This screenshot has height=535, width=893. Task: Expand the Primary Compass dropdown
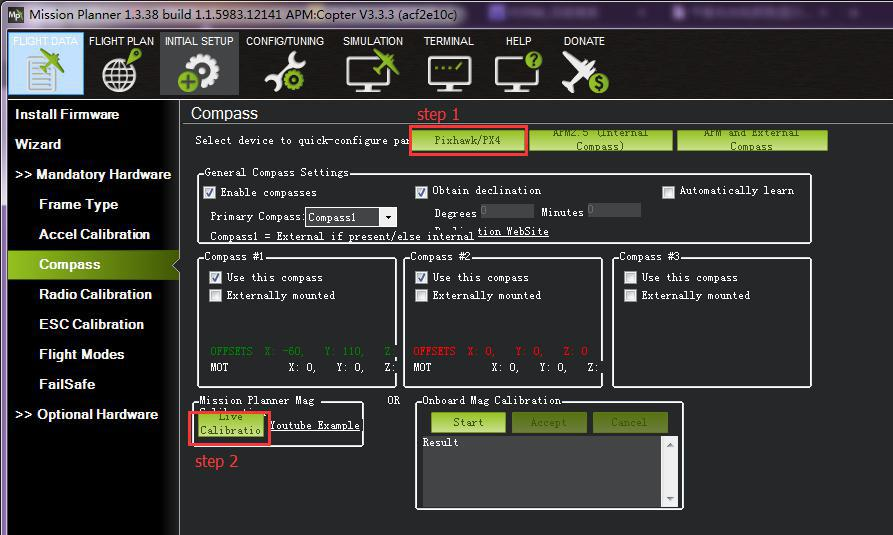[388, 217]
